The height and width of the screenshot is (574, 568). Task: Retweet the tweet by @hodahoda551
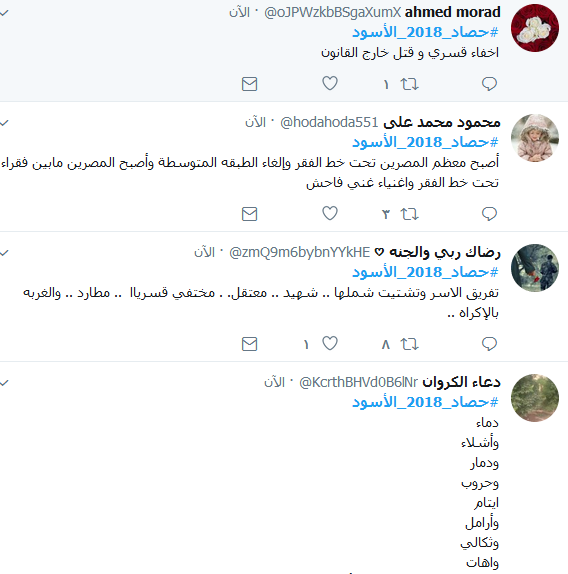coord(409,214)
